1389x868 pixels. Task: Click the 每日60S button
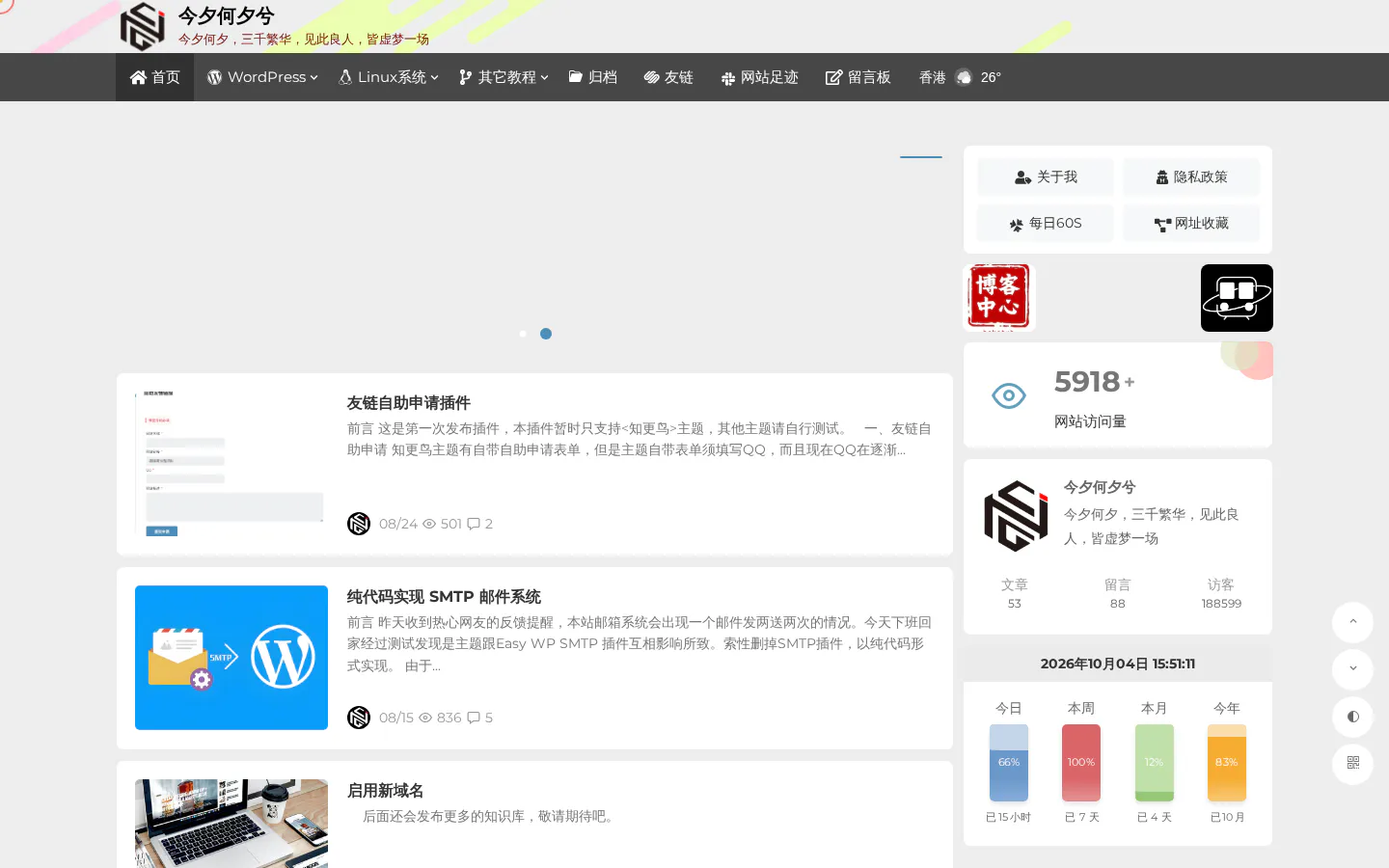[x=1046, y=224]
